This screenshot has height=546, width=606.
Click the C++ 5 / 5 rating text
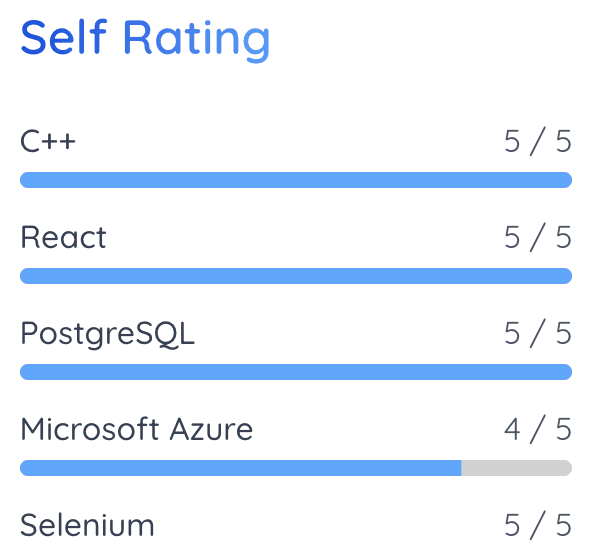coord(538,141)
